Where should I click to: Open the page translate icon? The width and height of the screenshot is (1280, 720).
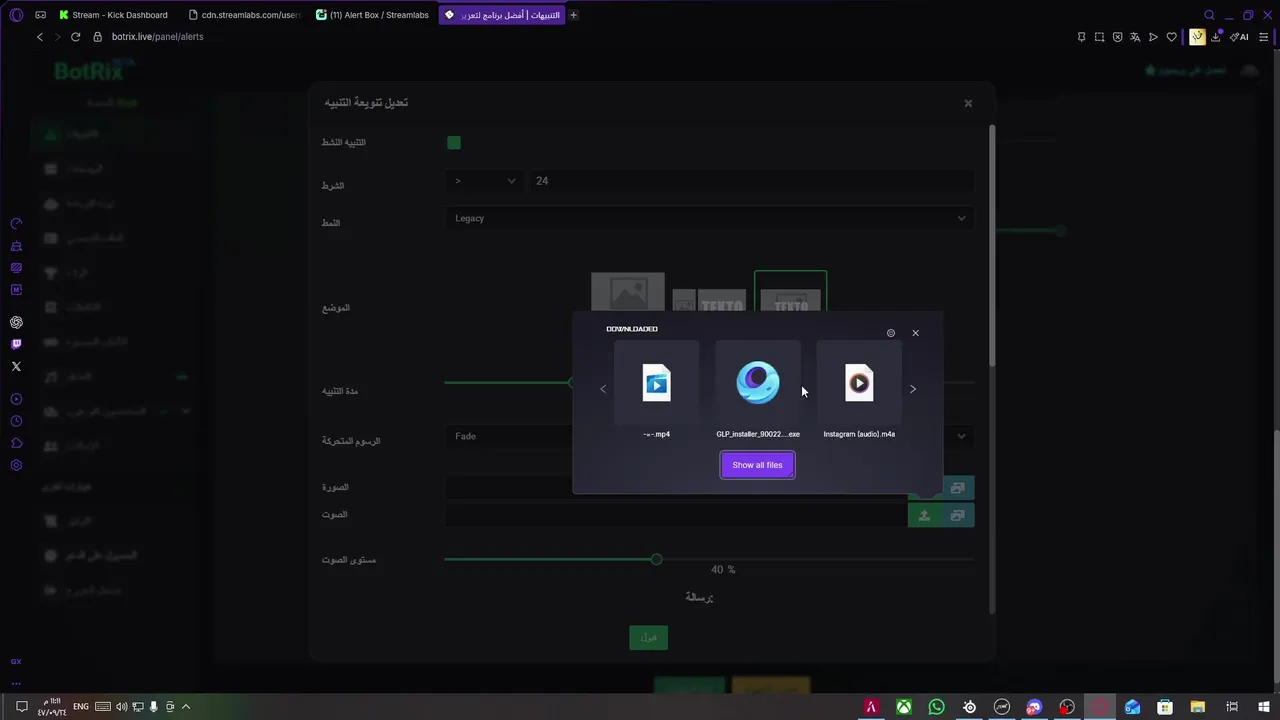[x=1135, y=37]
